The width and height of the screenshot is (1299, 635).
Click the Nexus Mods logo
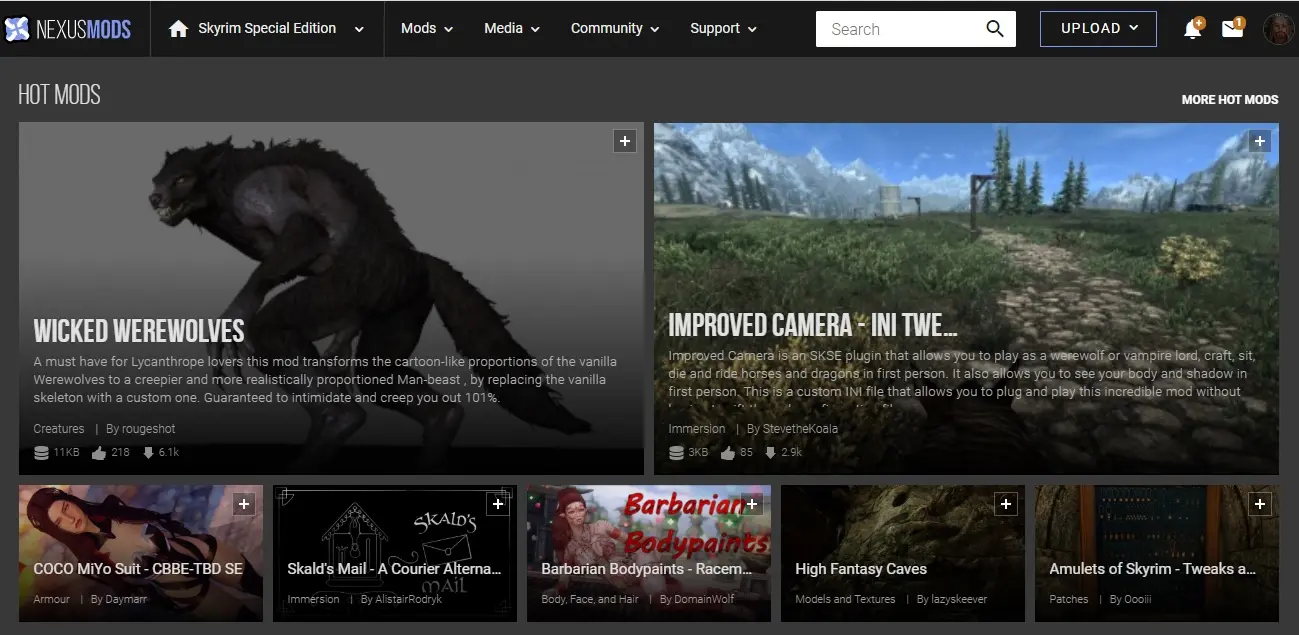[x=68, y=29]
